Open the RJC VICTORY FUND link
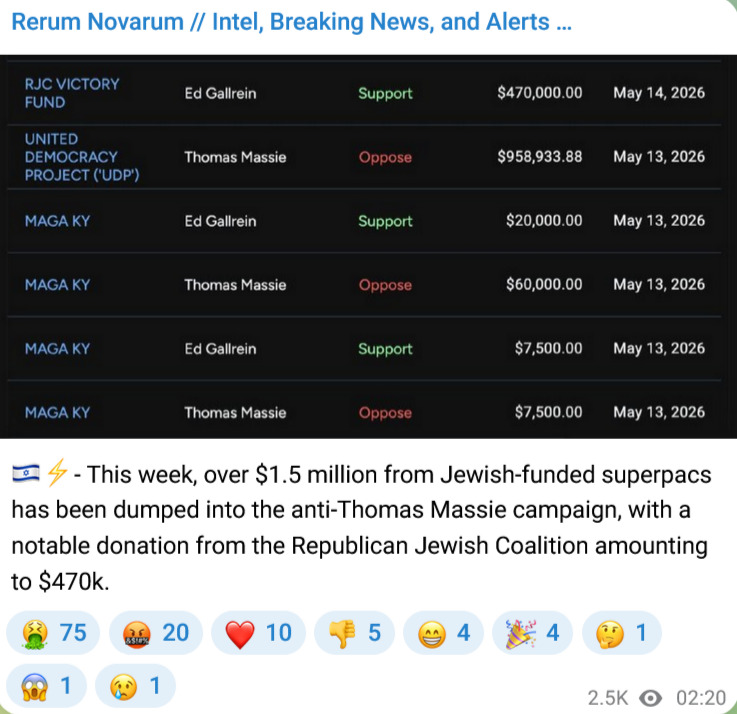This screenshot has height=714, width=737. tap(72, 93)
